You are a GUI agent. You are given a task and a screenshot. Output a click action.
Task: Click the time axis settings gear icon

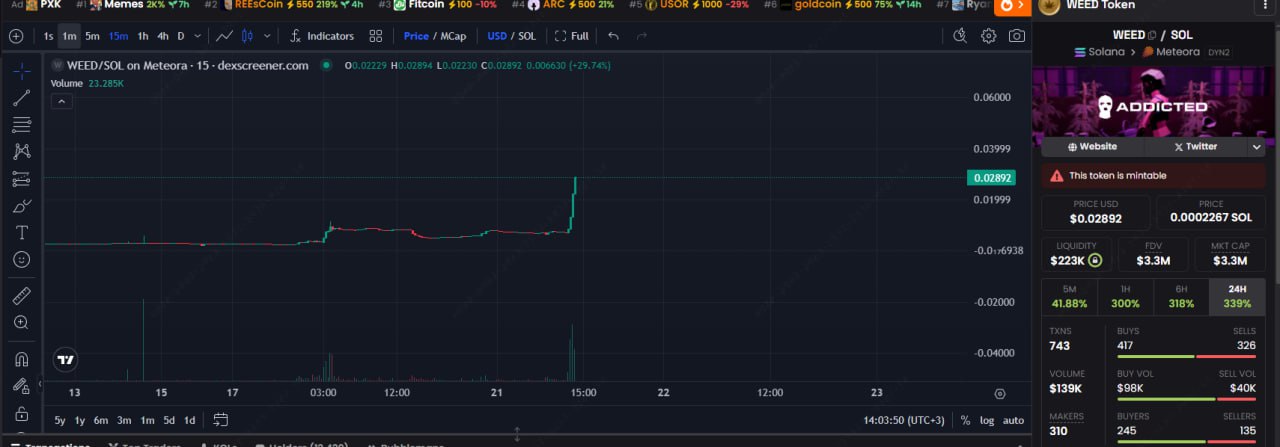1000,394
